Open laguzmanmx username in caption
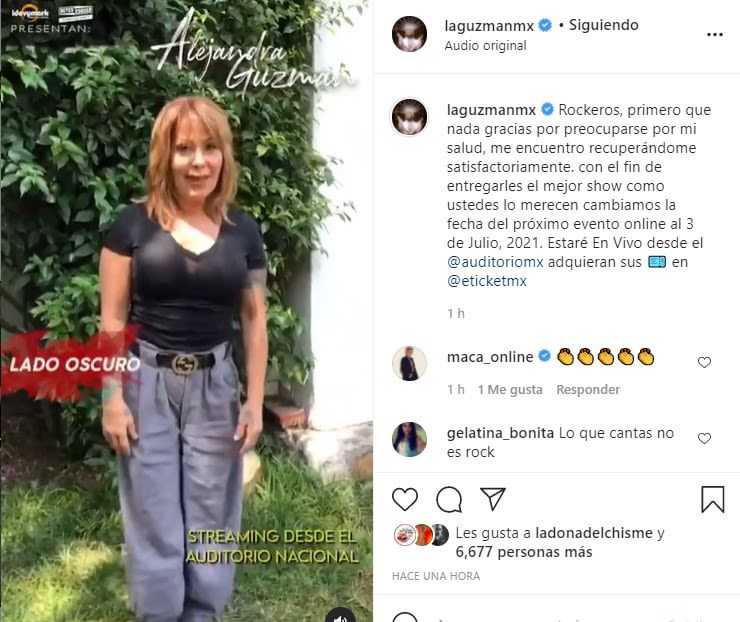740x622 pixels. point(491,110)
